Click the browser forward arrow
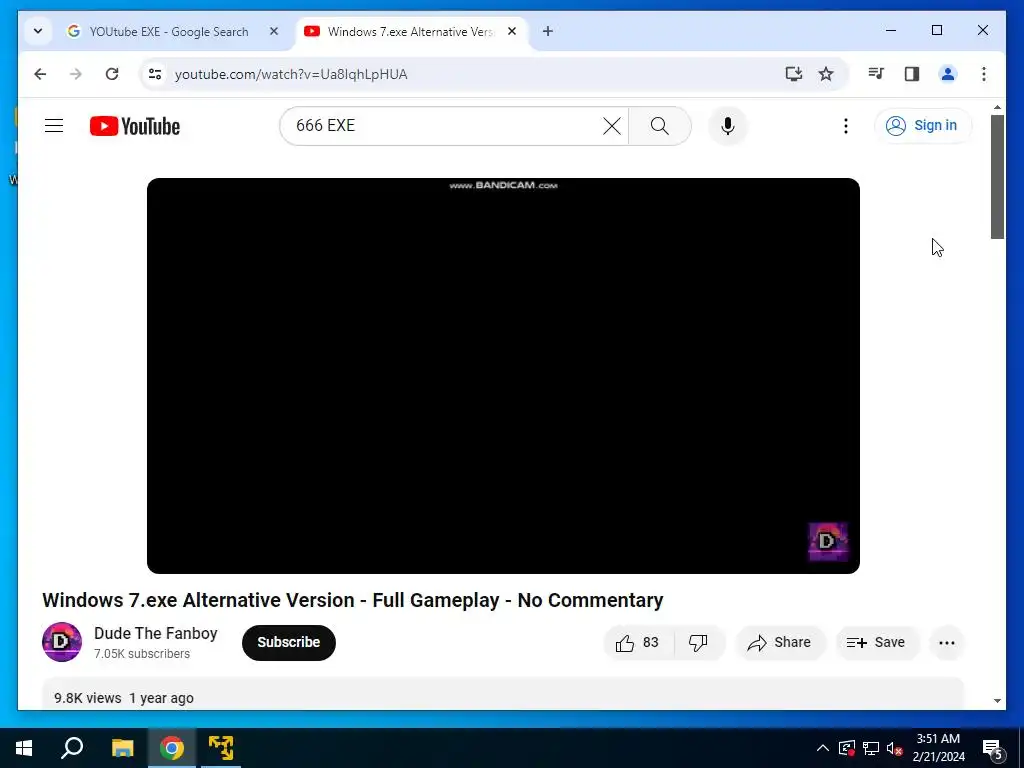Screen dimensions: 1024x768 [x=76, y=74]
